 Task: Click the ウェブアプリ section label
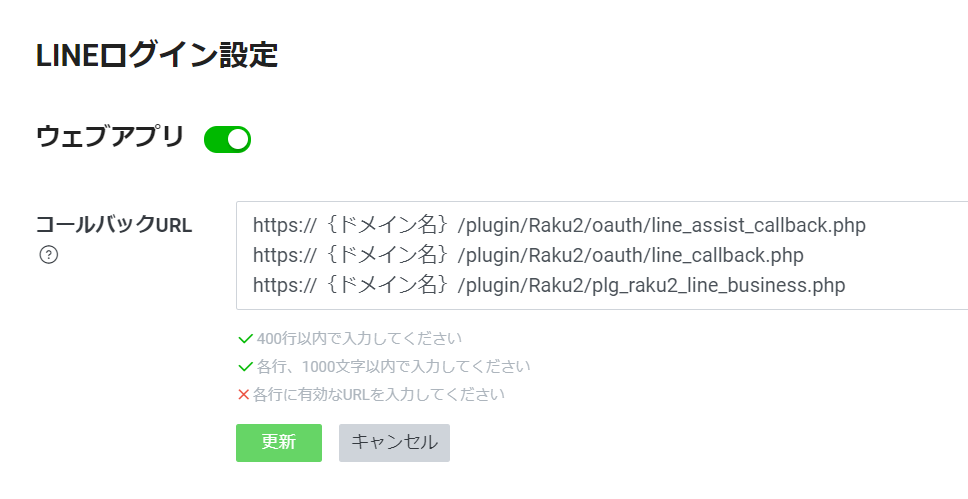pos(110,137)
